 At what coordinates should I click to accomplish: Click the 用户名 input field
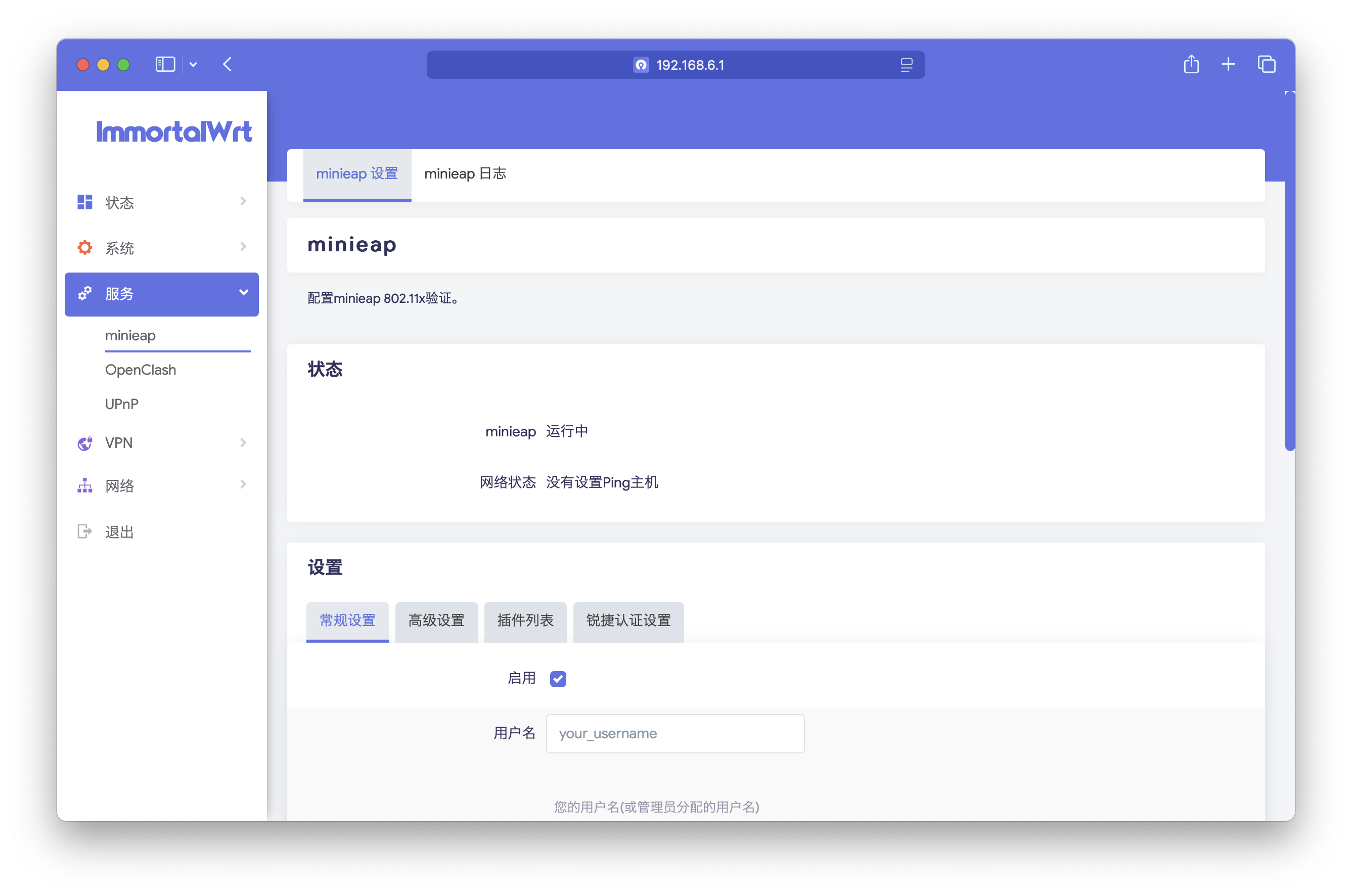click(x=675, y=733)
